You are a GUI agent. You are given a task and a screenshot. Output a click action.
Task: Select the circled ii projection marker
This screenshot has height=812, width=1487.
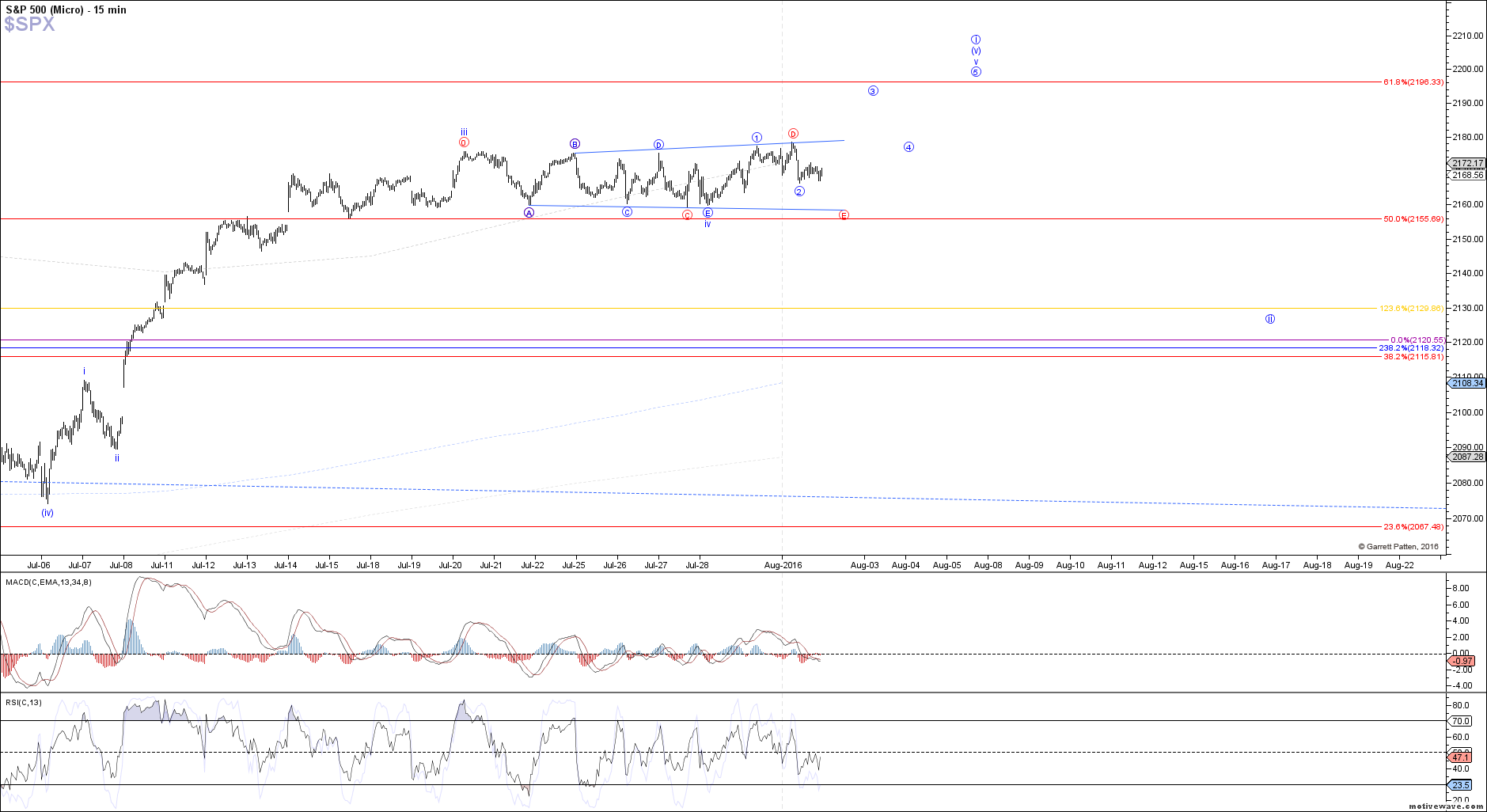1269,319
